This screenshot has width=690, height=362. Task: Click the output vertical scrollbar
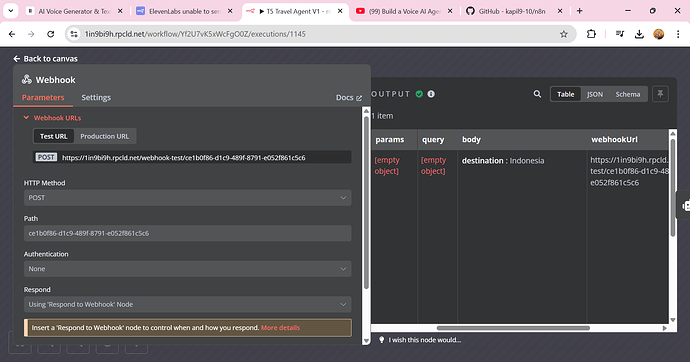click(x=672, y=187)
